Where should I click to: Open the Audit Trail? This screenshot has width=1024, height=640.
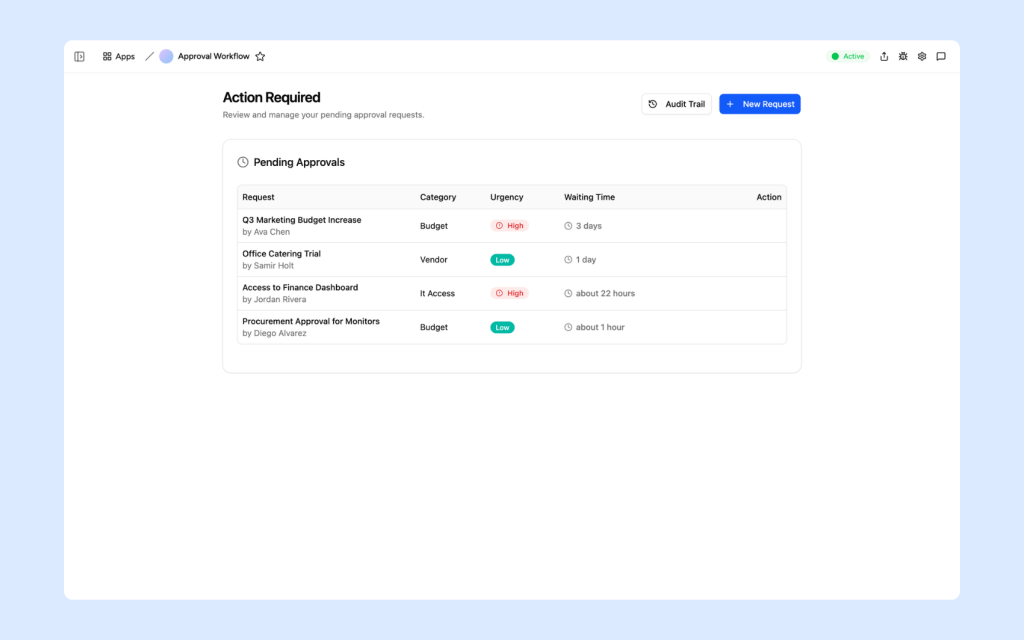click(677, 104)
